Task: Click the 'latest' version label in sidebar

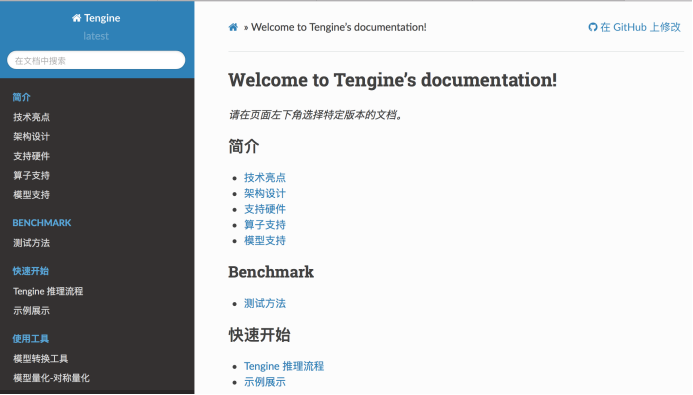Action: [96, 36]
